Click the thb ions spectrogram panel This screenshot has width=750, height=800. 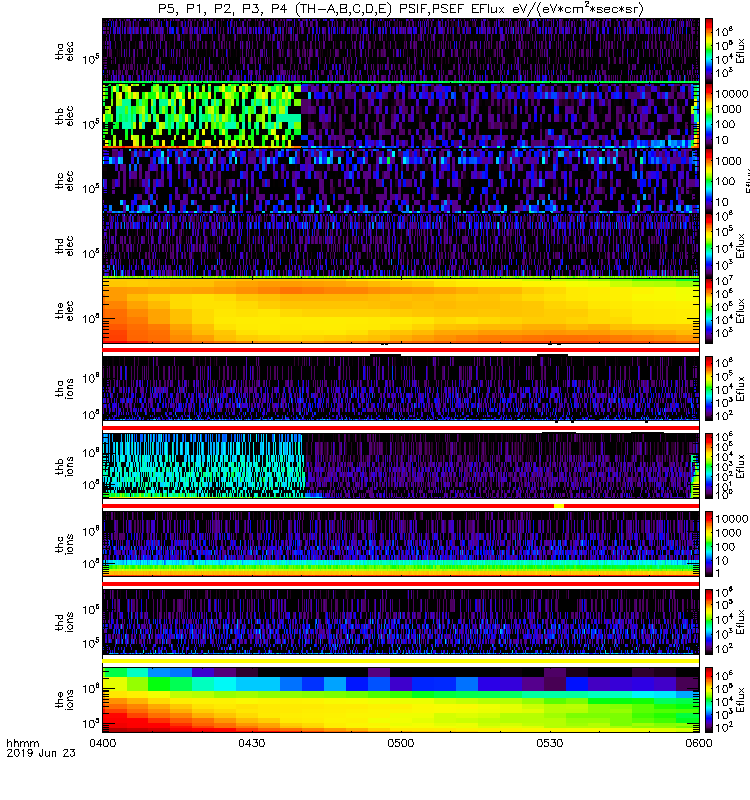tap(401, 466)
